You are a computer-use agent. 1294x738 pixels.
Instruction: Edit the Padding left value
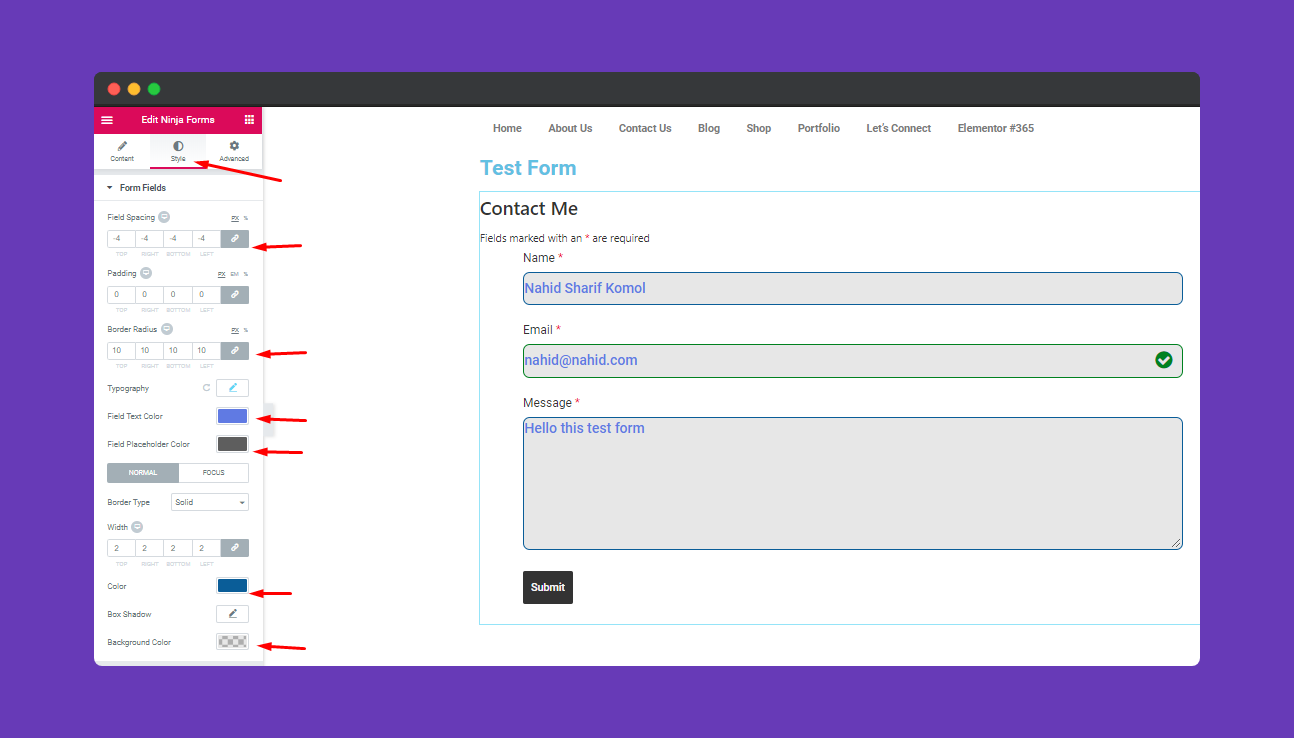[205, 295]
